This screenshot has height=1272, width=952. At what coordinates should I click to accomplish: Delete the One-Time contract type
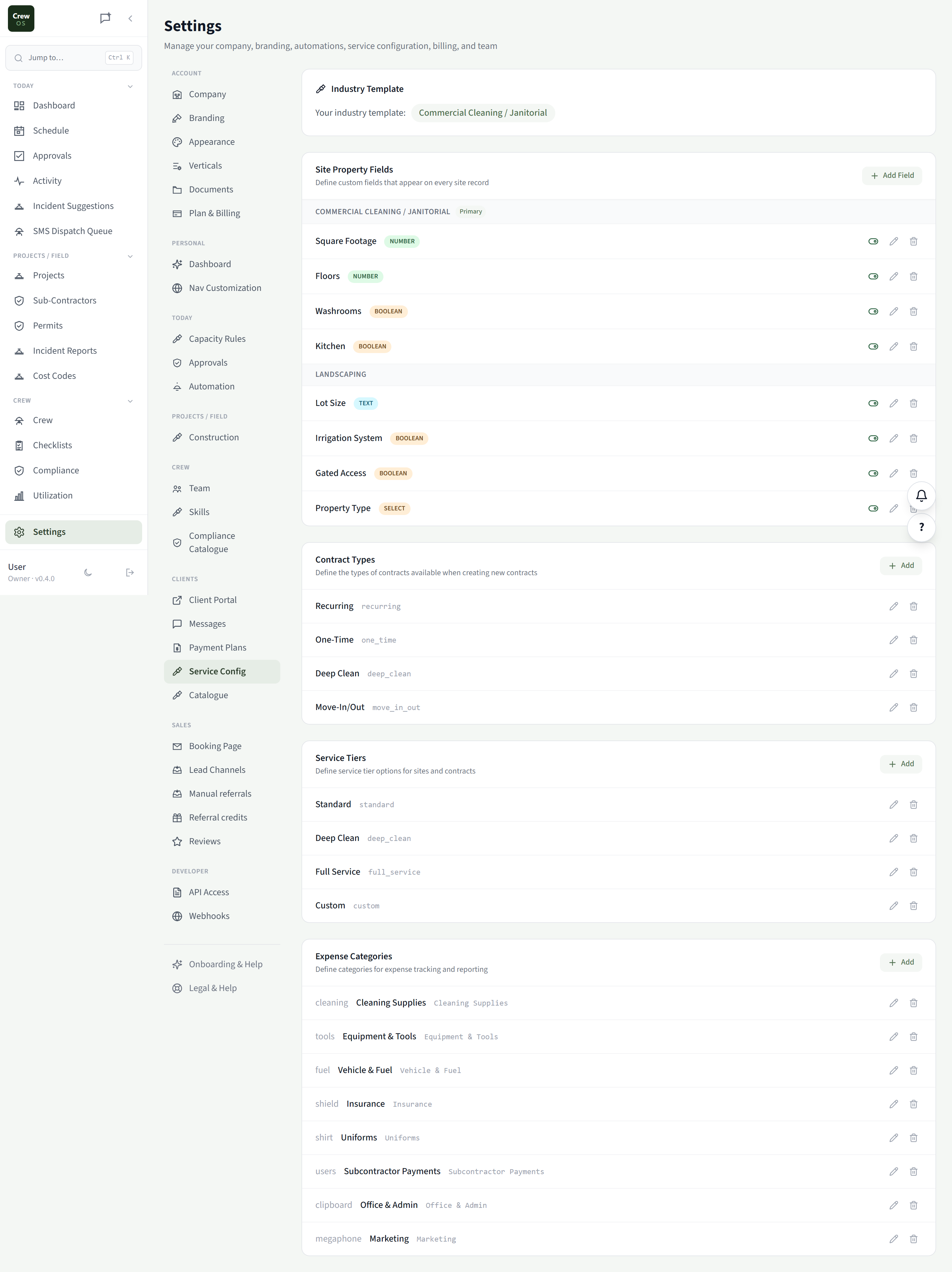pyautogui.click(x=913, y=640)
